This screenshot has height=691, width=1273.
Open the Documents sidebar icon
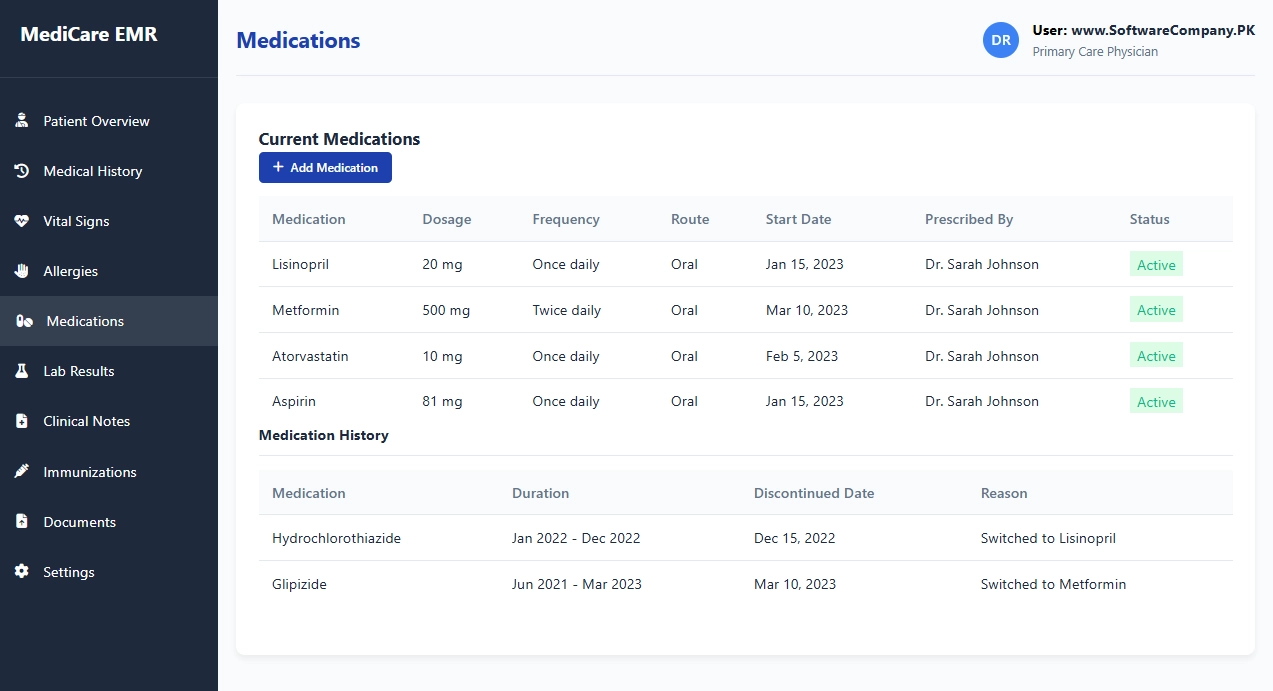pos(21,521)
